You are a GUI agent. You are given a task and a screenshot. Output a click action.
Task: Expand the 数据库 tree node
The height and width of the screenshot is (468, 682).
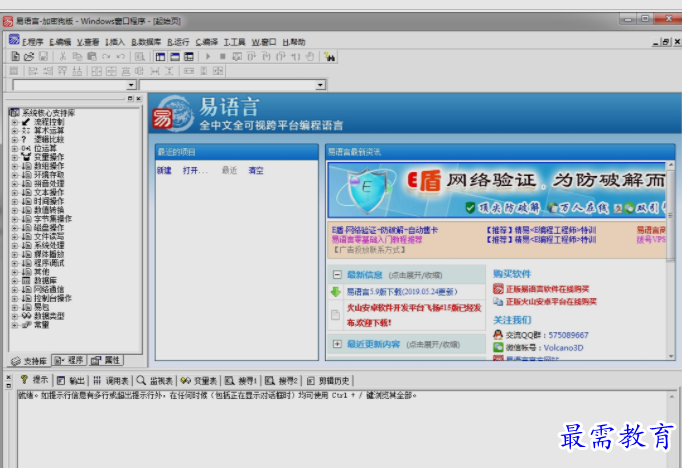pyautogui.click(x=15, y=281)
